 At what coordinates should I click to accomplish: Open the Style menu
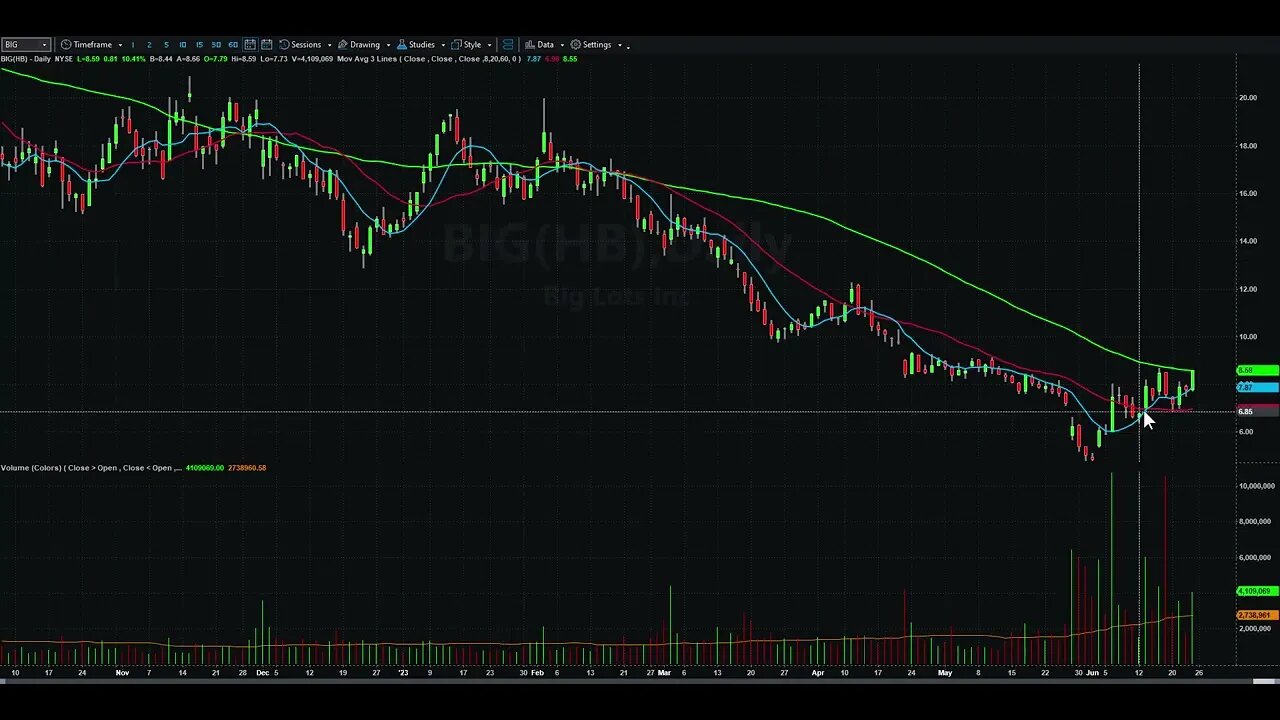coord(466,44)
